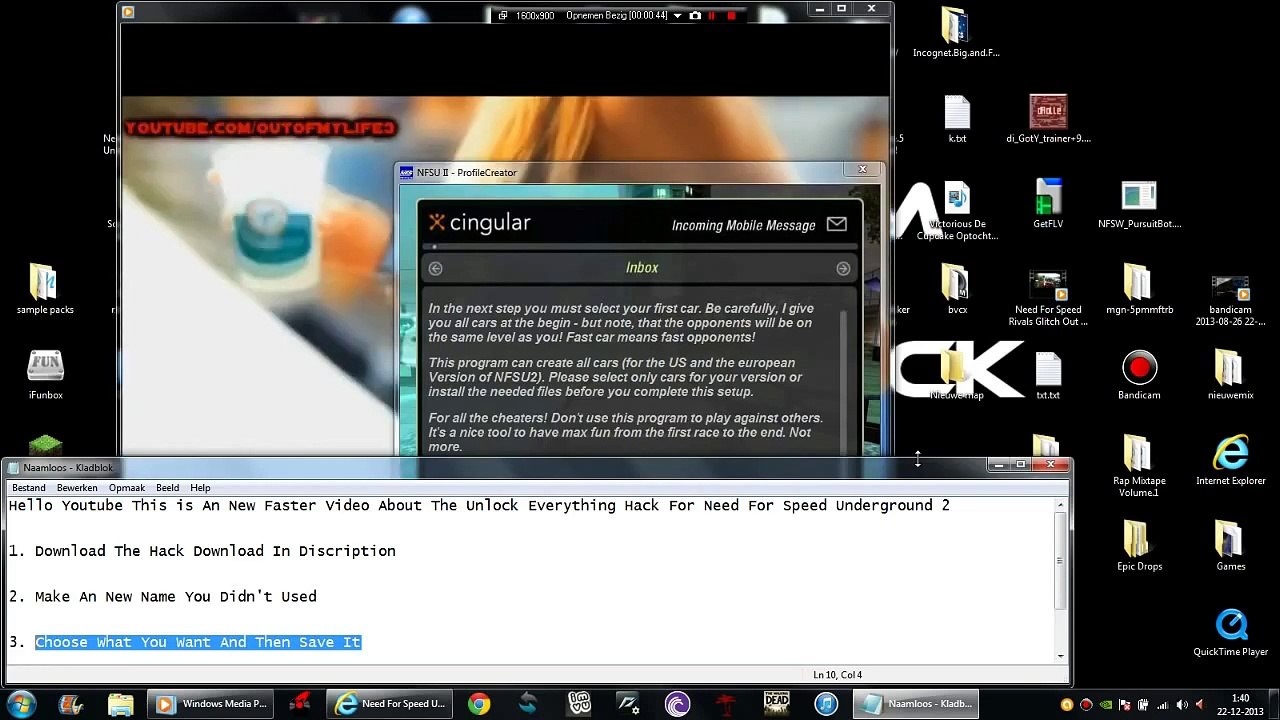Screen dimensions: 1280x720
Task: Select the Rap Mixtape Volume.1 folder
Action: coord(1139,467)
